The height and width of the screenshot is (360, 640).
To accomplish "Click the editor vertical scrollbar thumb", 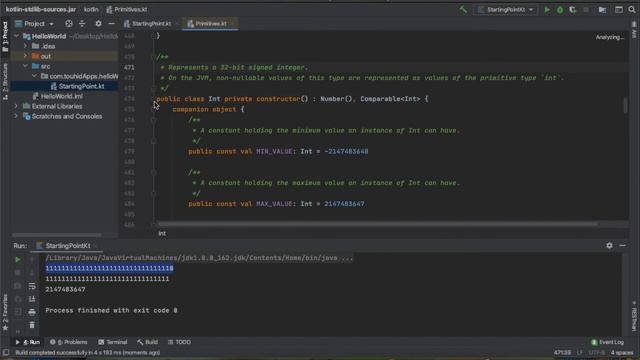I will click(625, 105).
